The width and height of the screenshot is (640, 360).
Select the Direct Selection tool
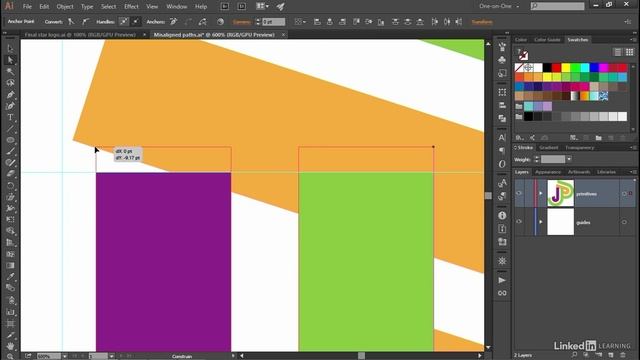pos(10,60)
